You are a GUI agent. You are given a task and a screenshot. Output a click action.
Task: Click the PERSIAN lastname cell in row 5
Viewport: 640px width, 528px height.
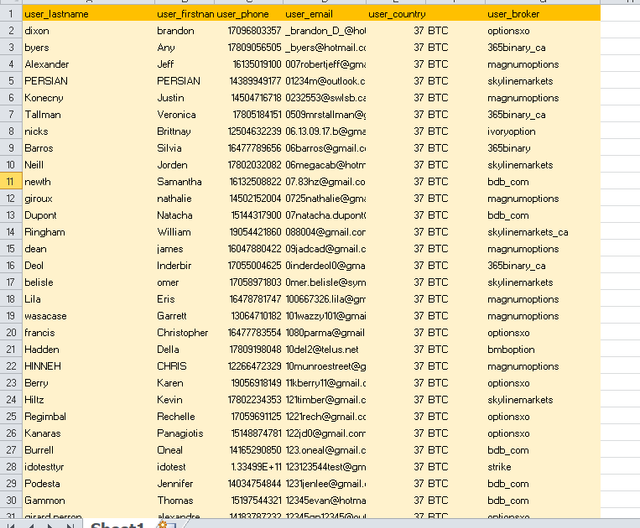click(89, 81)
